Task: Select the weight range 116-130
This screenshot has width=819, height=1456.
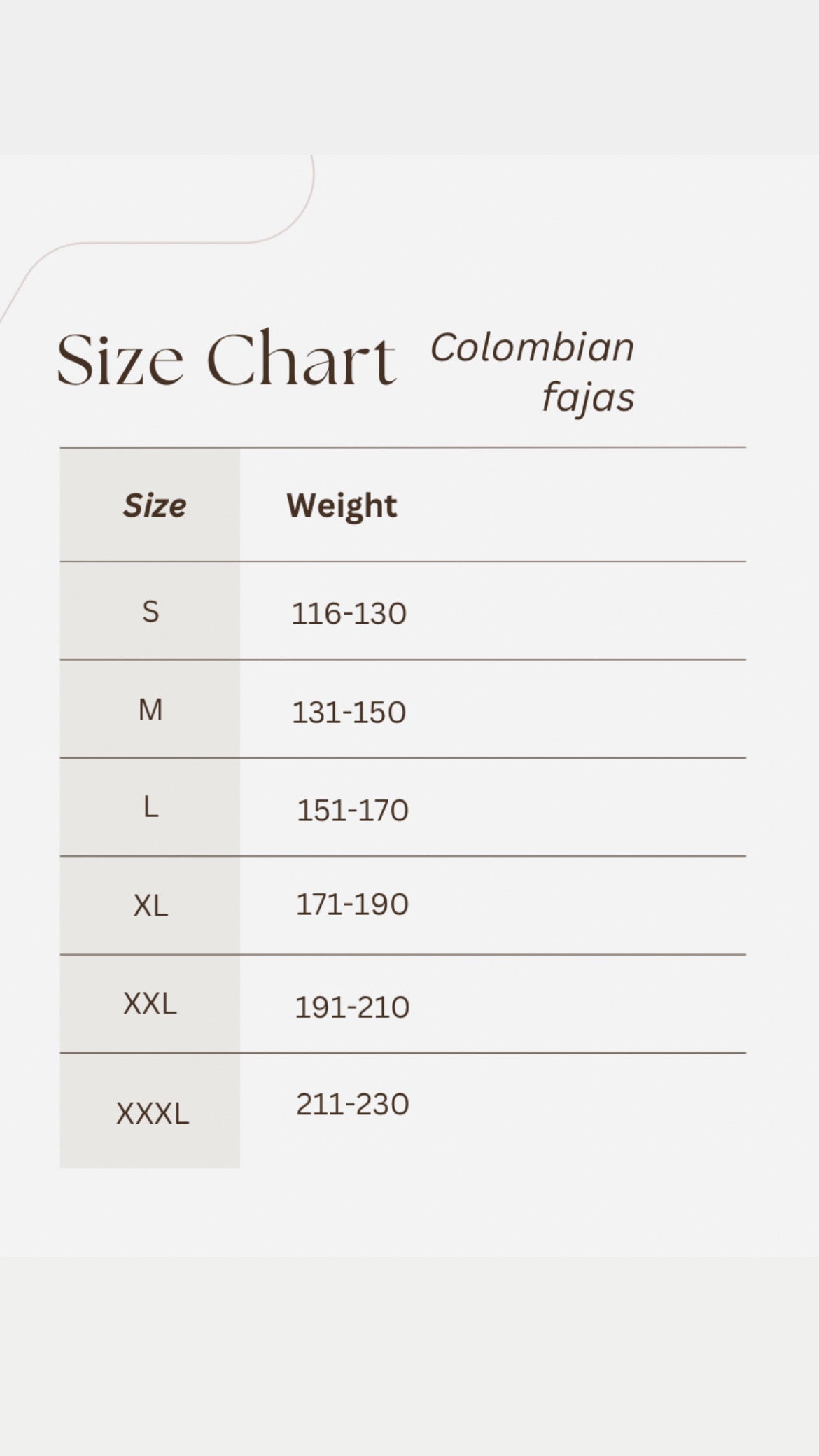Action: (x=349, y=614)
